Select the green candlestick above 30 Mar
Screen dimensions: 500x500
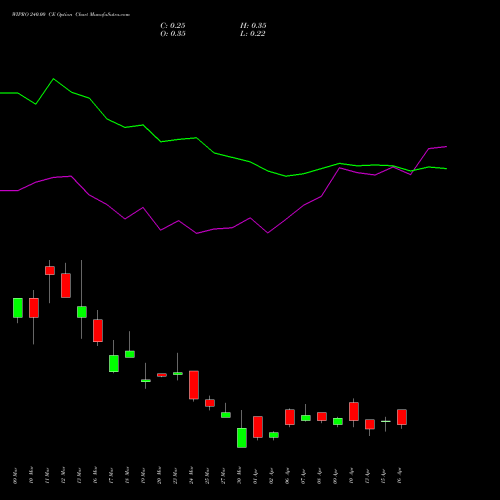pyautogui.click(x=242, y=438)
